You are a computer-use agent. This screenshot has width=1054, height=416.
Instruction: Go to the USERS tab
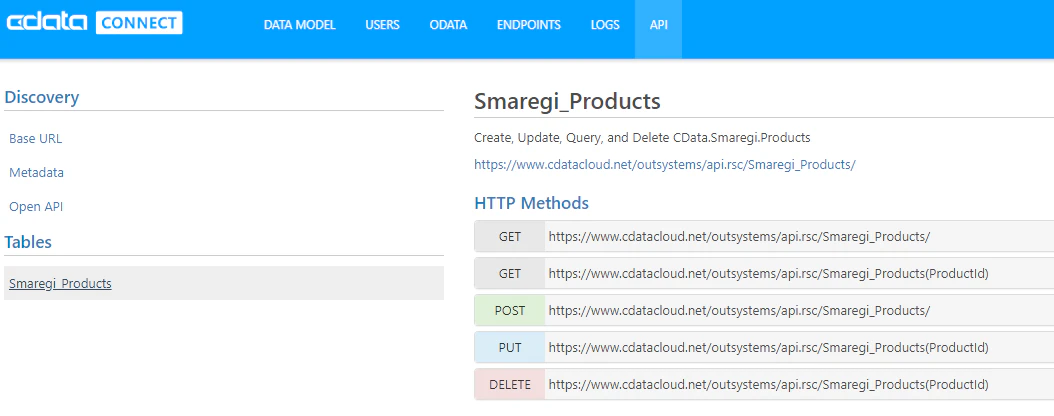(382, 25)
